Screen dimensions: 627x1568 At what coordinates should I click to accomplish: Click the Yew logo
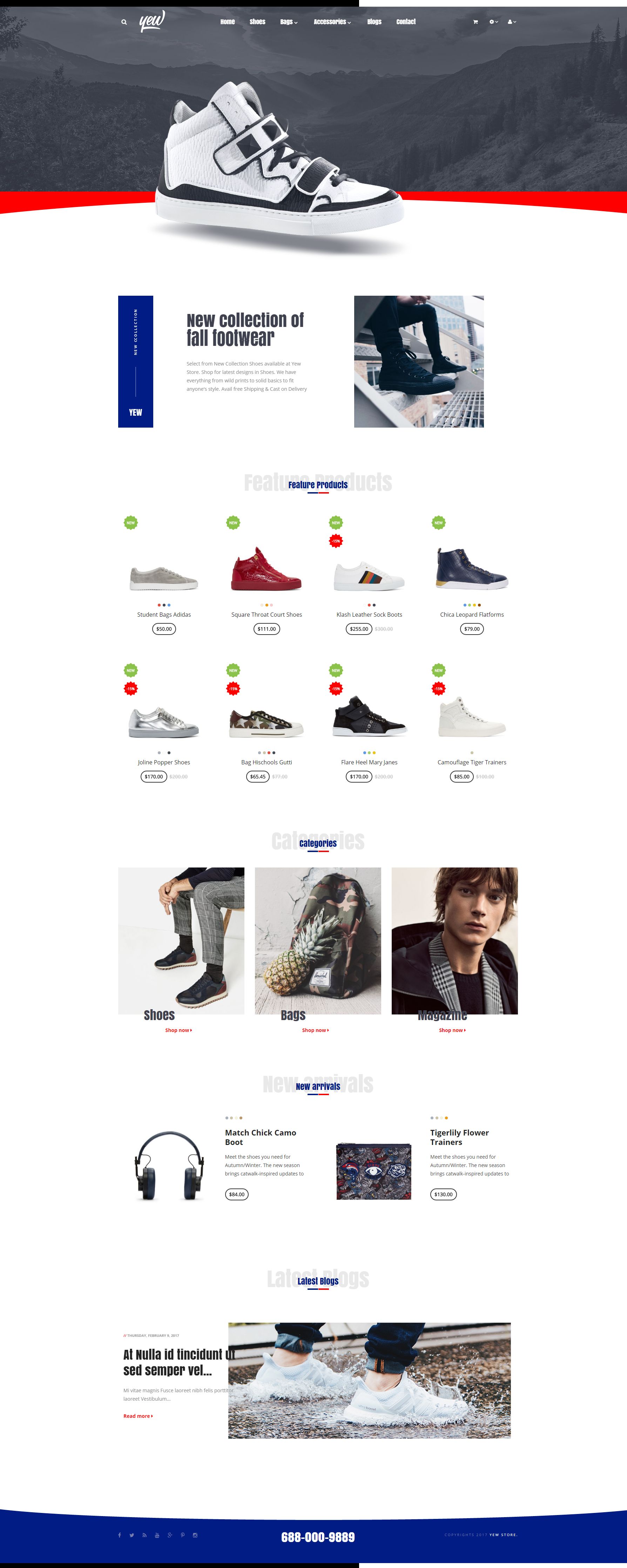click(x=151, y=21)
